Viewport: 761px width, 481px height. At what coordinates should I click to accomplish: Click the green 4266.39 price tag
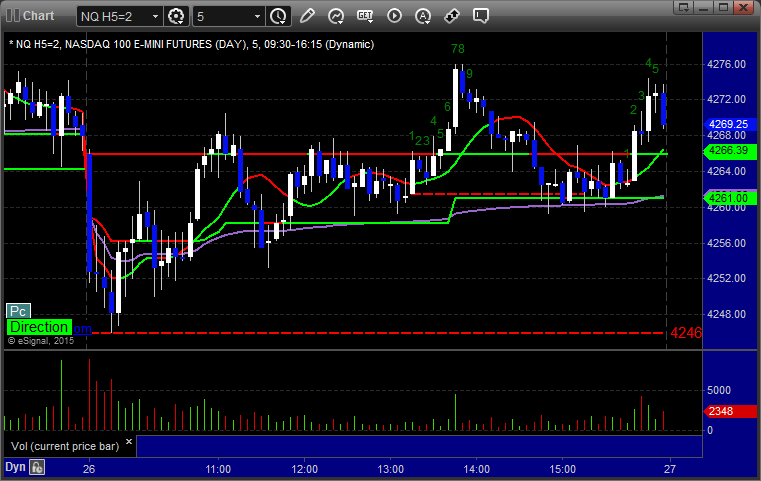pyautogui.click(x=730, y=151)
